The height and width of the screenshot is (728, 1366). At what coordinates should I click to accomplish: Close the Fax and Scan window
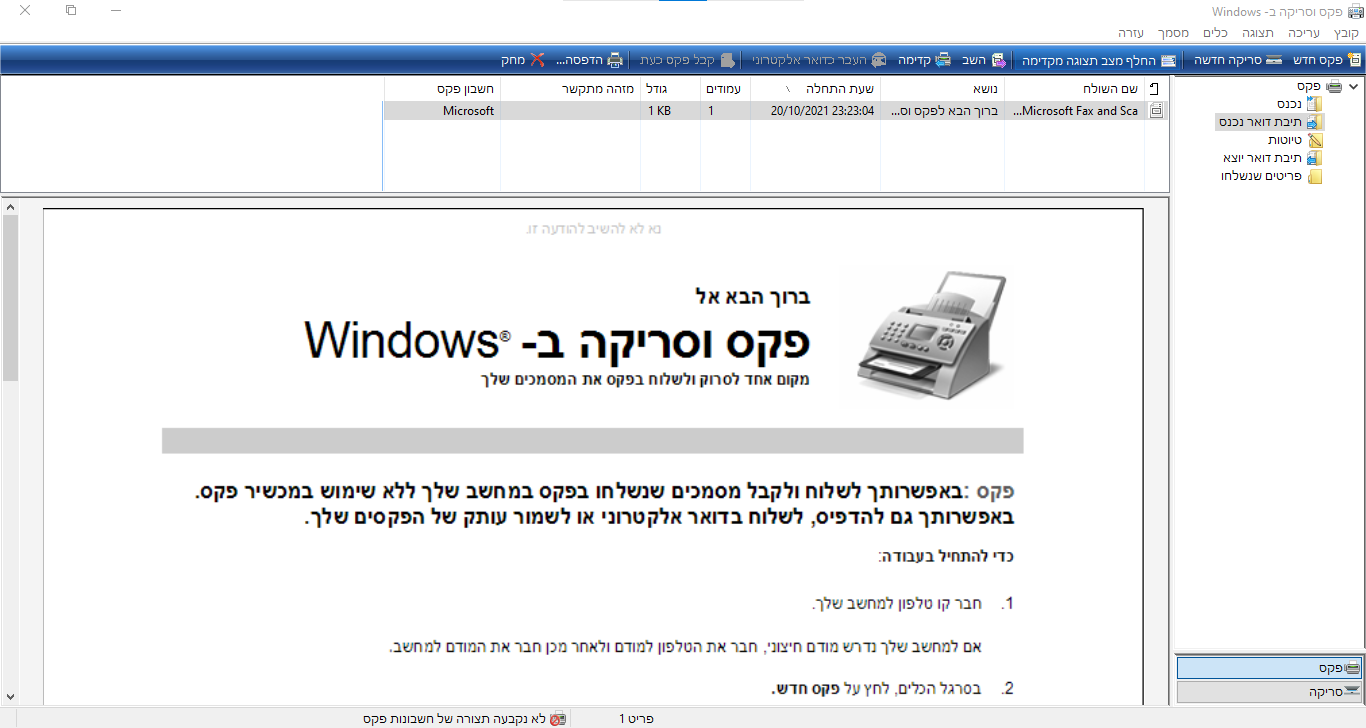(24, 10)
